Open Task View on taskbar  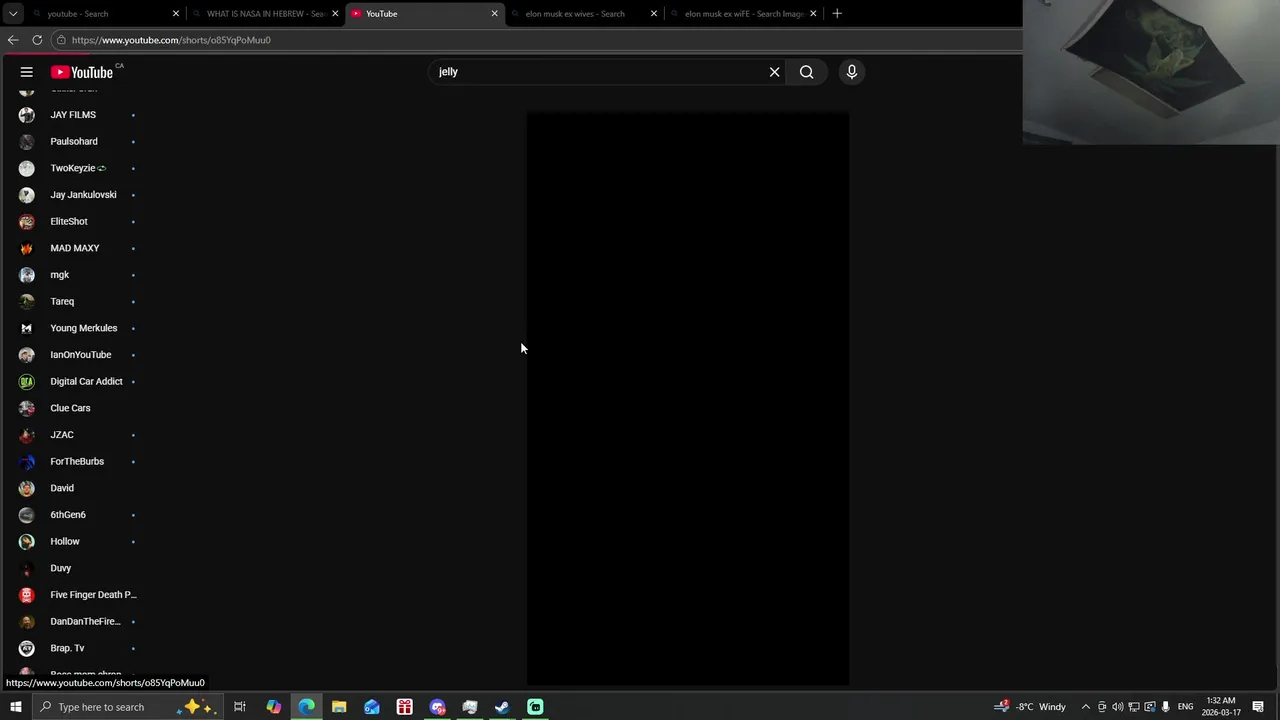(240, 707)
